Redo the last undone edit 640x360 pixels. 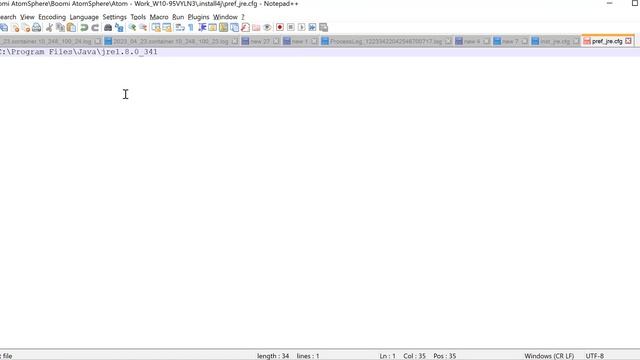click(x=95, y=27)
